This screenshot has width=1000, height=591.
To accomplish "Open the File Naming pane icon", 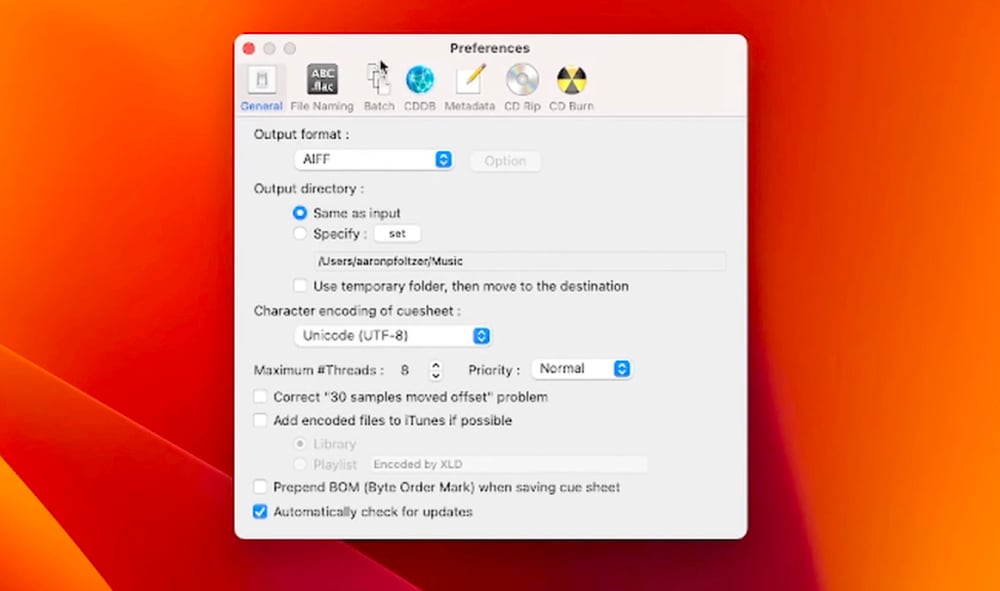I will click(x=322, y=80).
